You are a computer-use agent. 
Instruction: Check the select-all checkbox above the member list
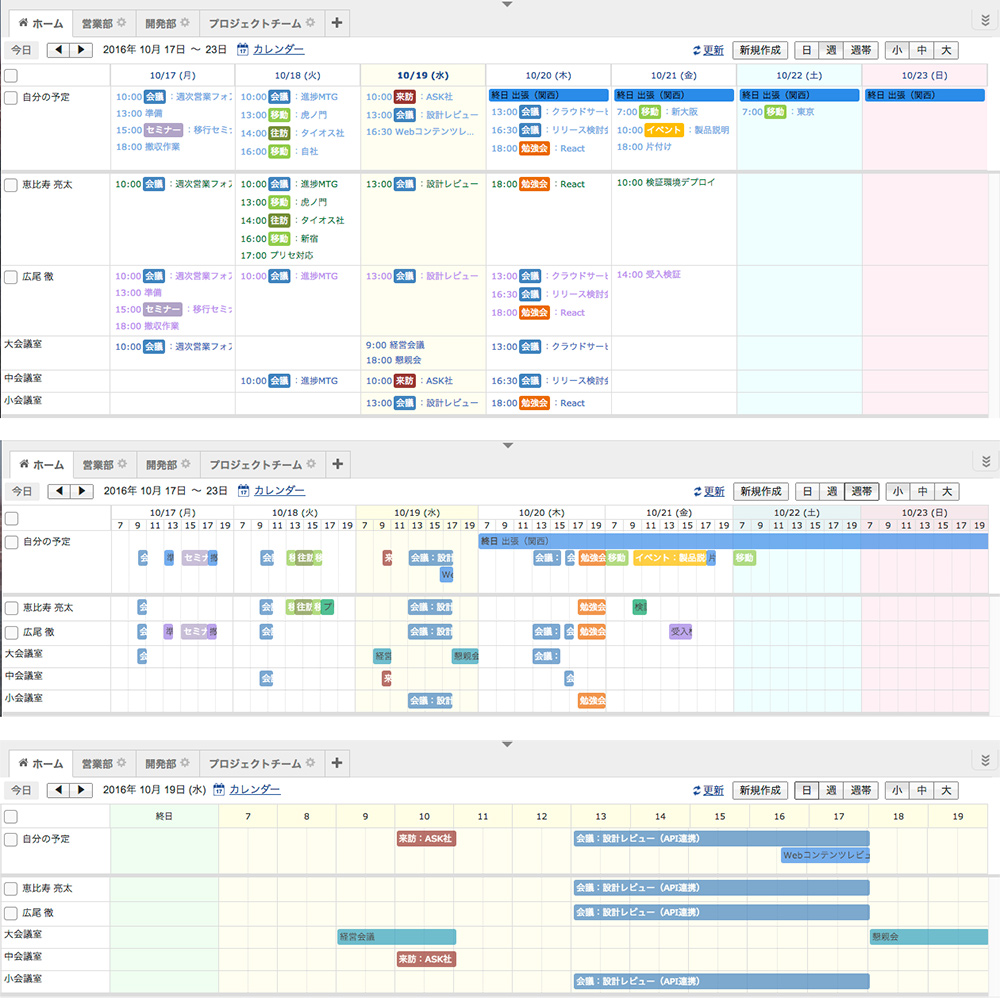[11, 75]
